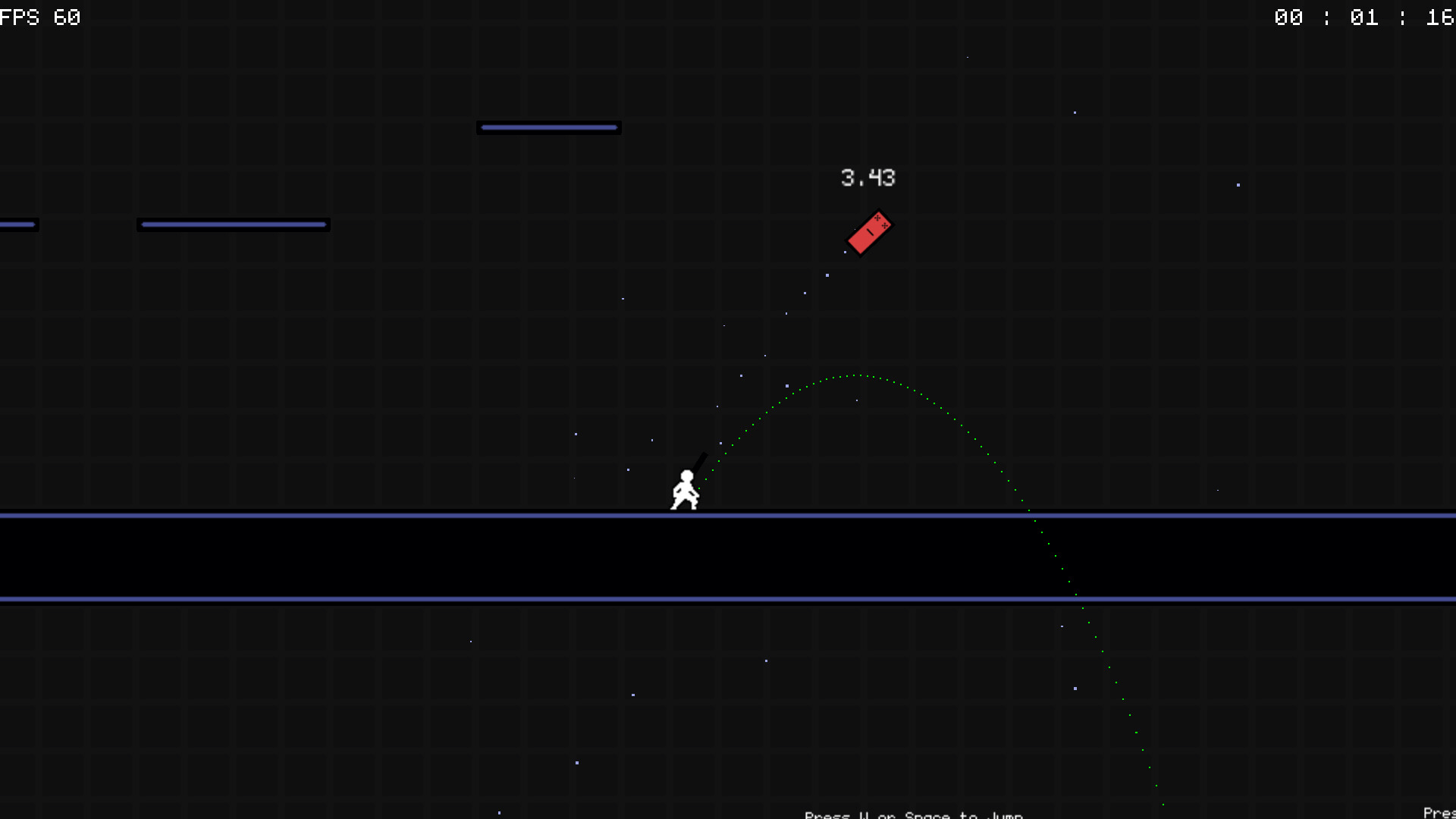Click the elapsed time display 00 : 01 : 16
1456x819 pixels.
click(x=1363, y=17)
